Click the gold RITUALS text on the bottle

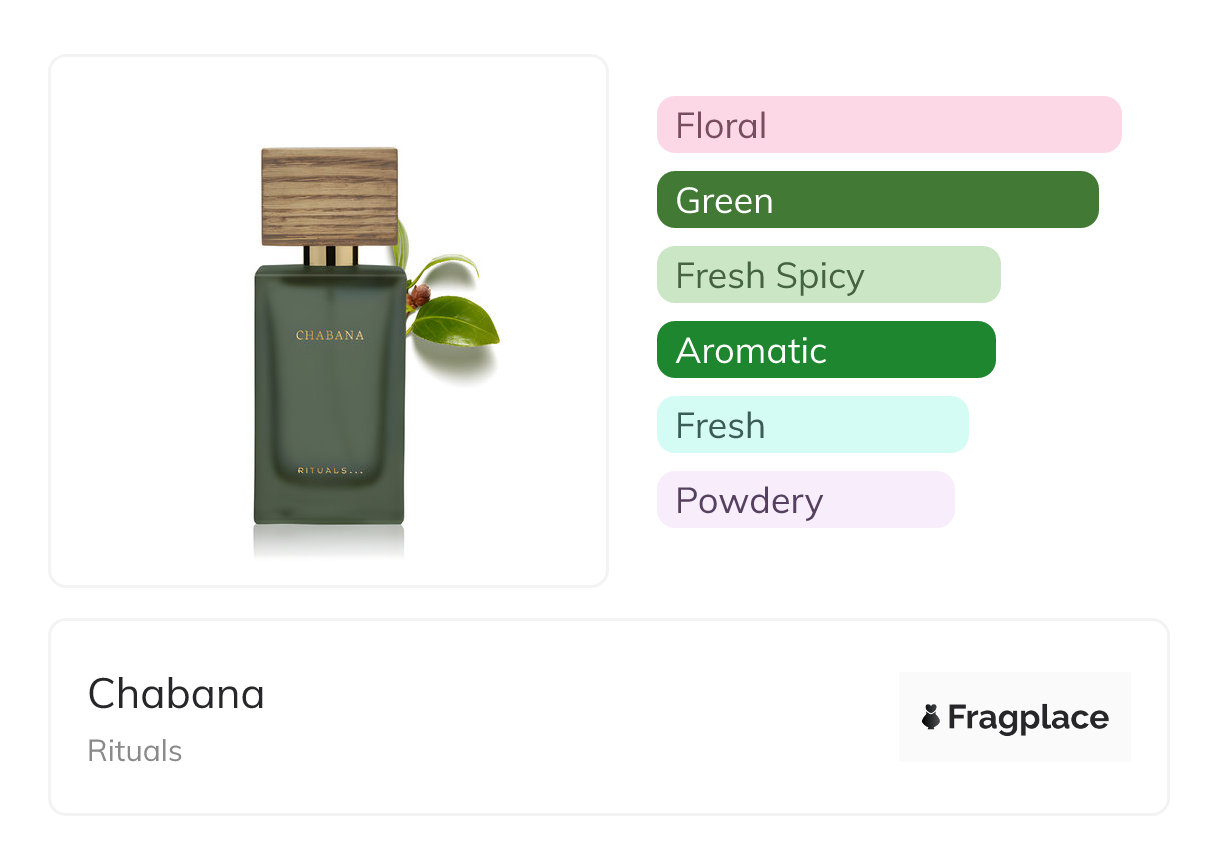pyautogui.click(x=329, y=471)
